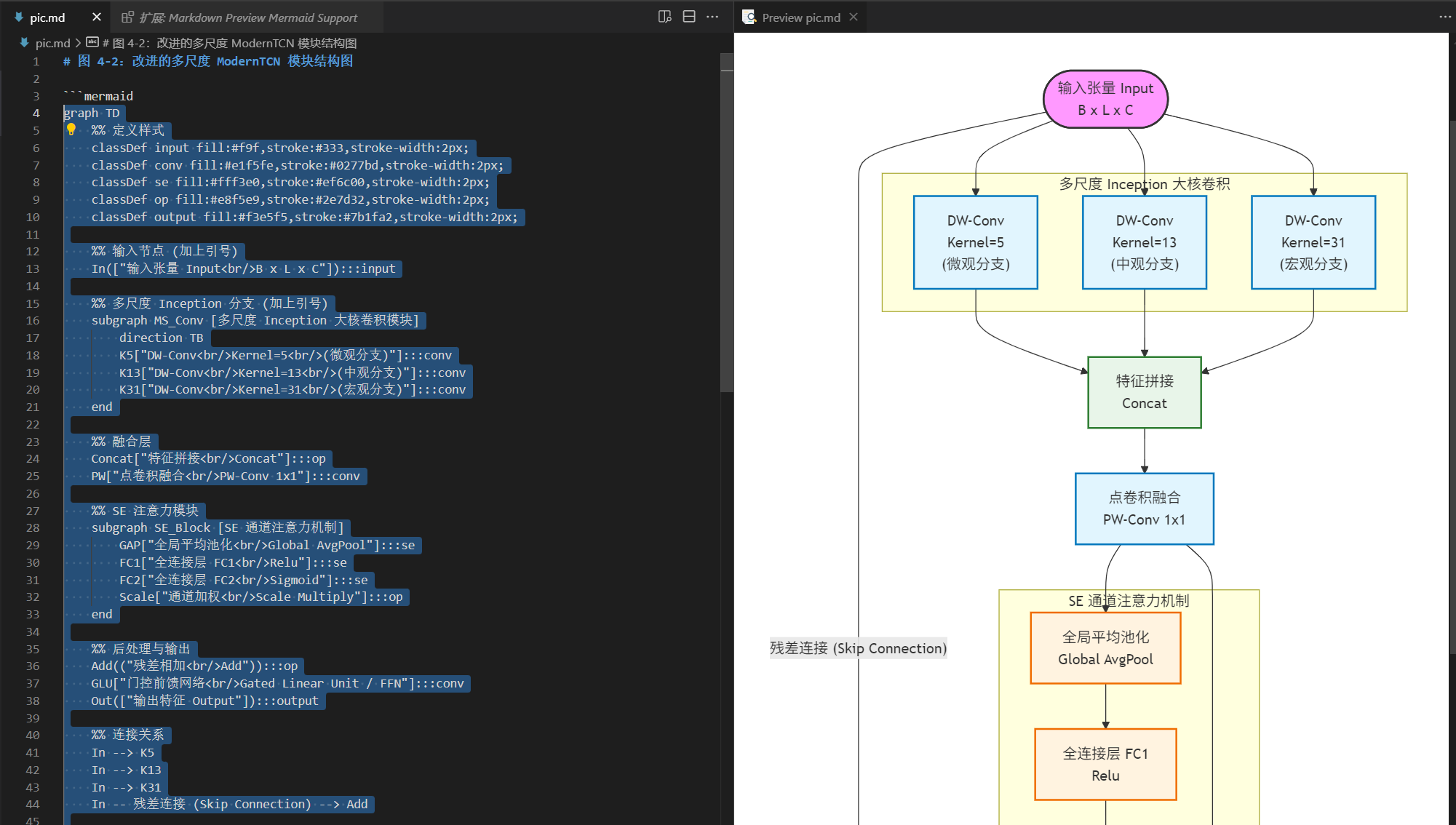Click the DW-Conv Kernel=5 node in preview
Screen dimensions: 1456x825
coord(975,242)
